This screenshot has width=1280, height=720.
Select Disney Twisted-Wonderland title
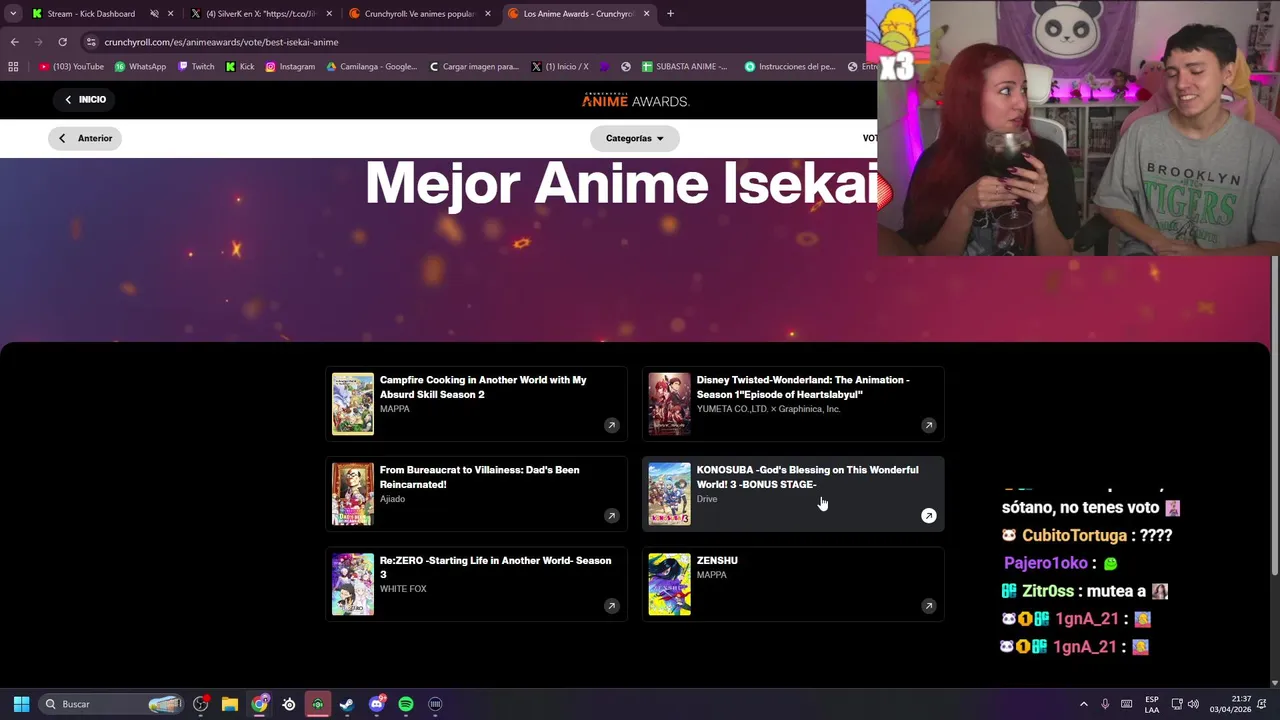[803, 387]
